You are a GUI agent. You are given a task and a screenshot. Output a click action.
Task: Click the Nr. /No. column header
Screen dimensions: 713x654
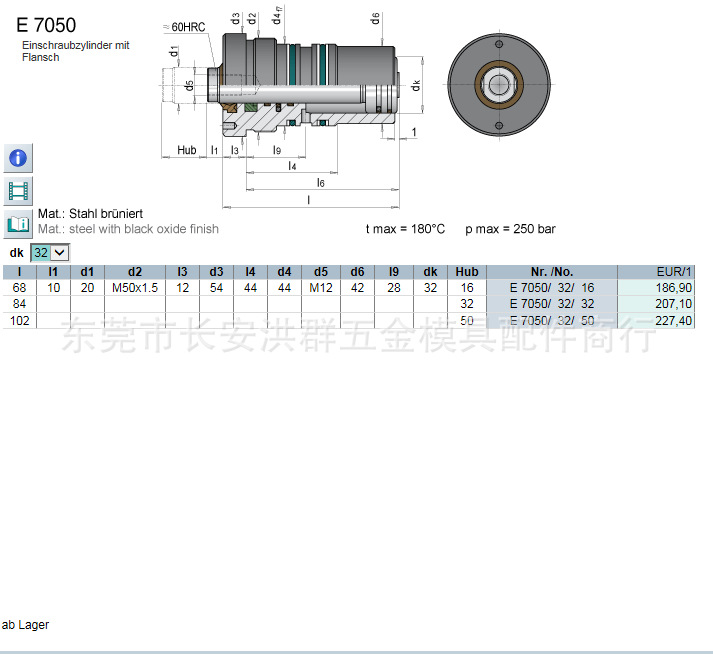pyautogui.click(x=551, y=272)
